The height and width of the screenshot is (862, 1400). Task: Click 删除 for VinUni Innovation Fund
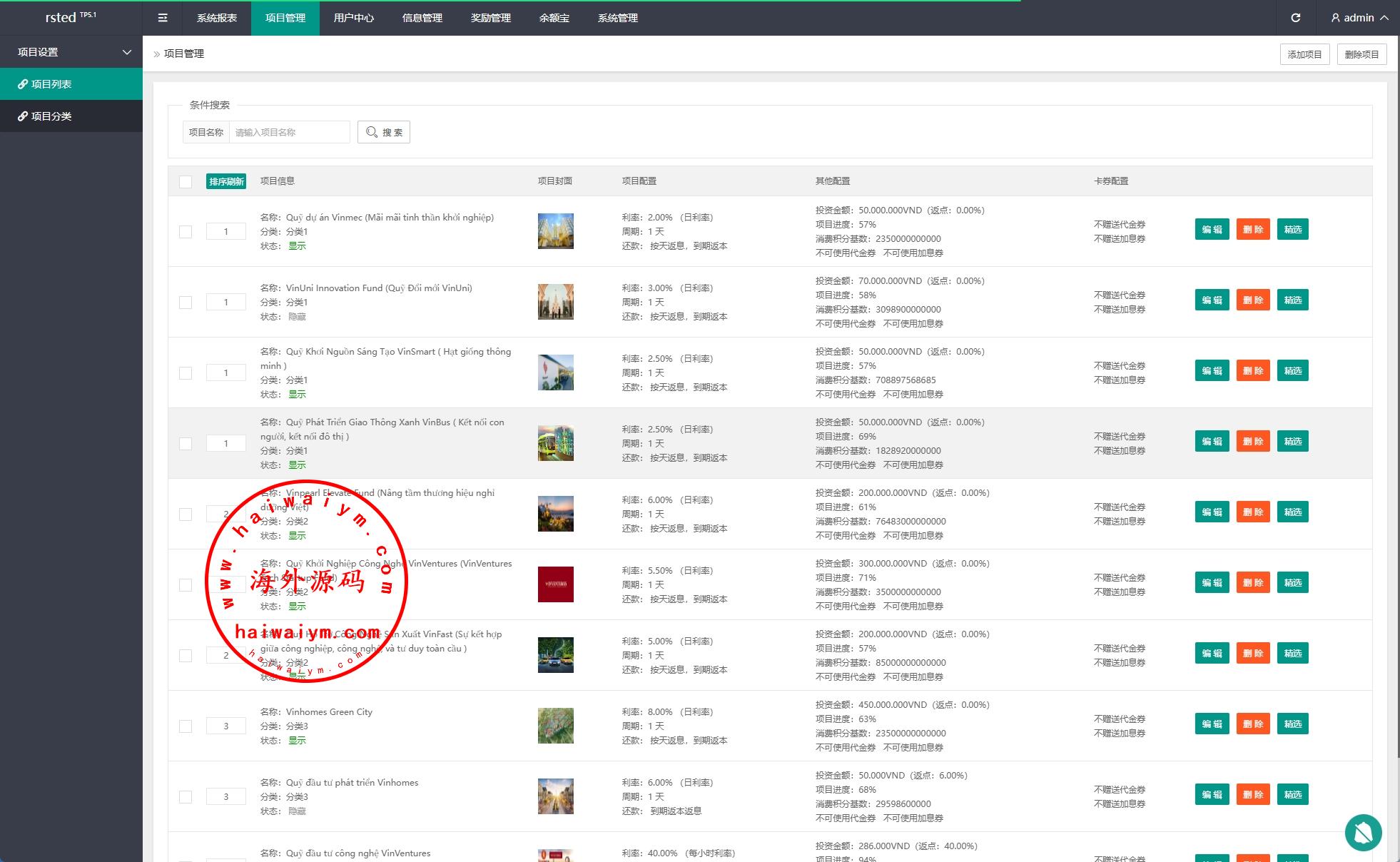point(1253,300)
